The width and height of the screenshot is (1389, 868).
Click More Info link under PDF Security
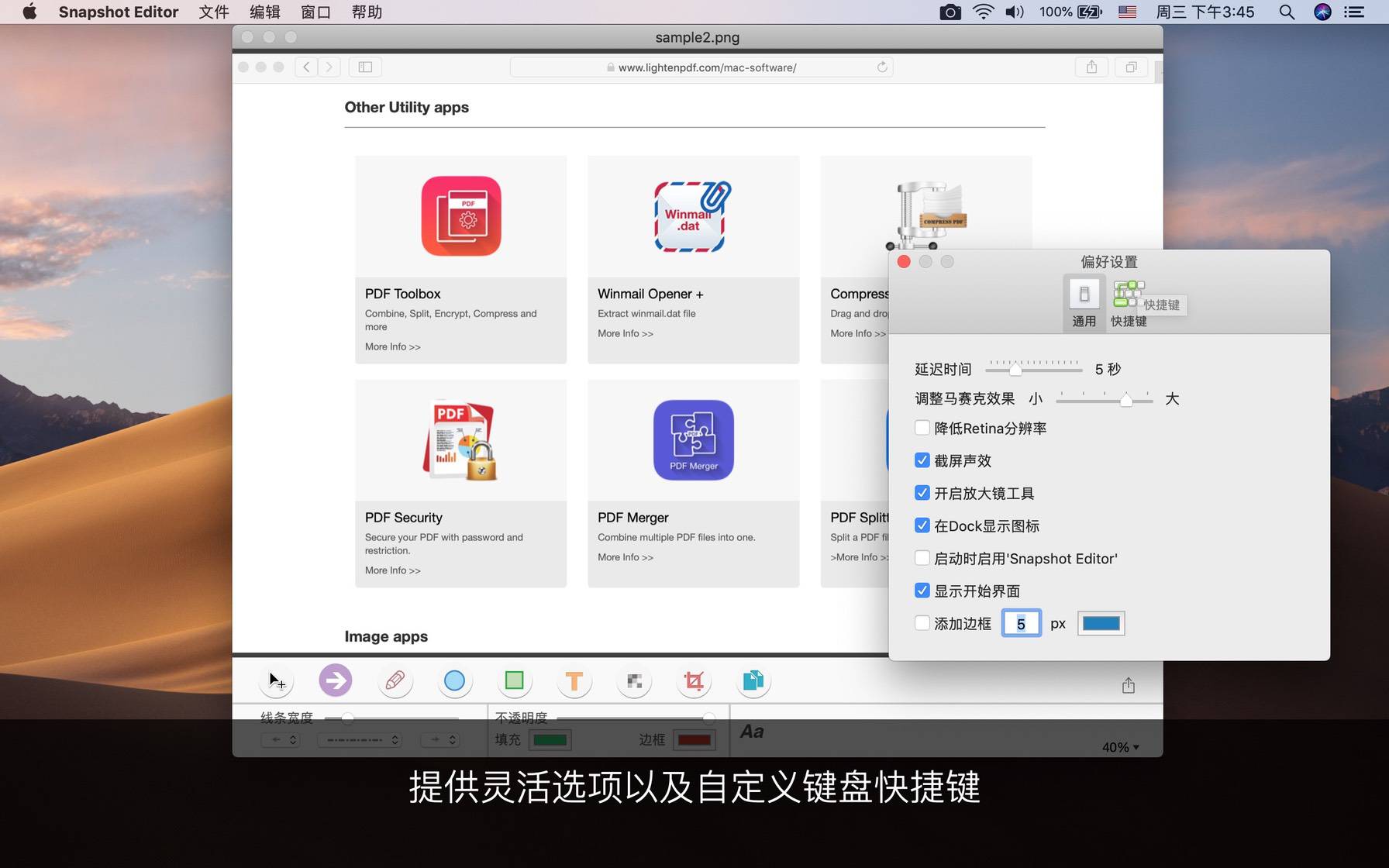393,570
